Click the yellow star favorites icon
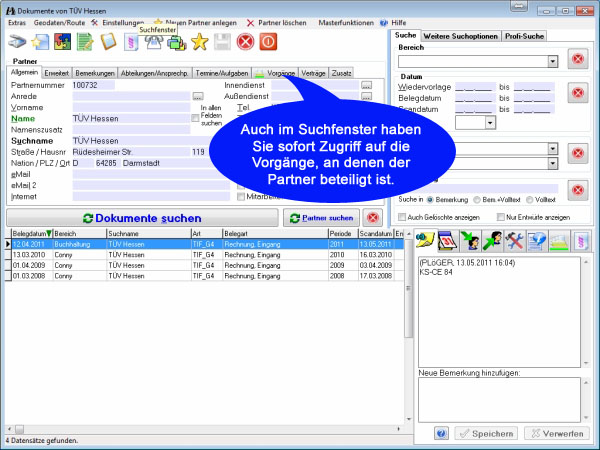 coord(200,42)
